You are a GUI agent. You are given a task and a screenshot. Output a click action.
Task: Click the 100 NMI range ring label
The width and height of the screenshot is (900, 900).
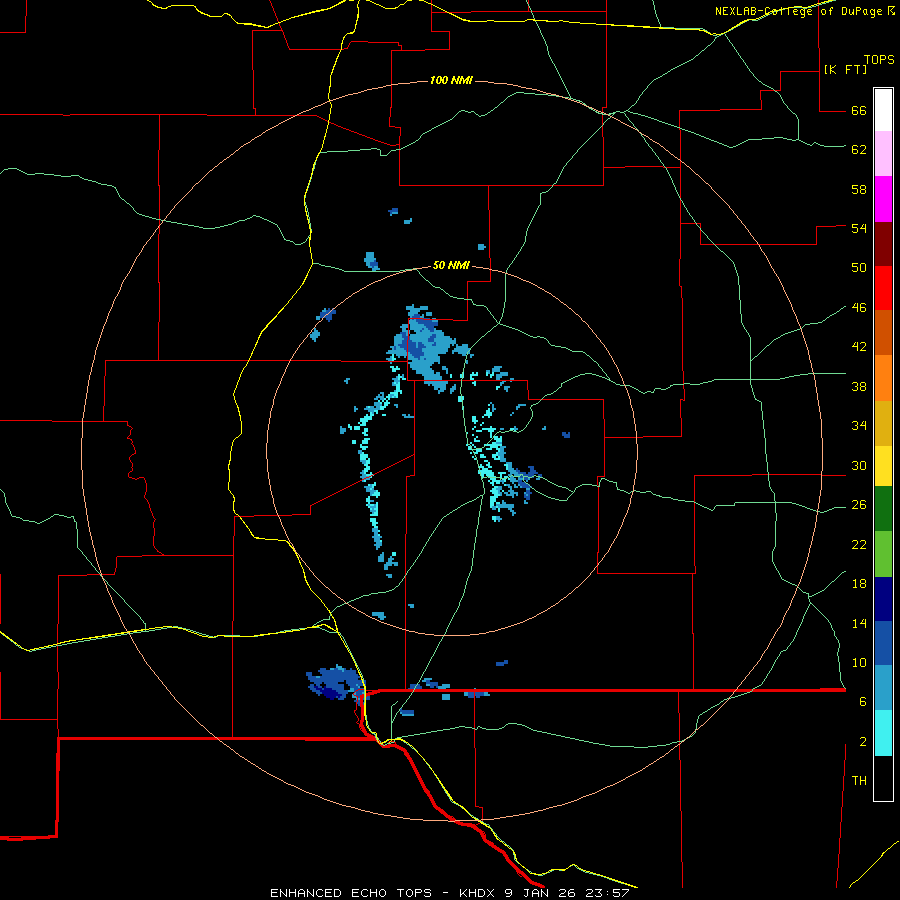pyautogui.click(x=451, y=80)
